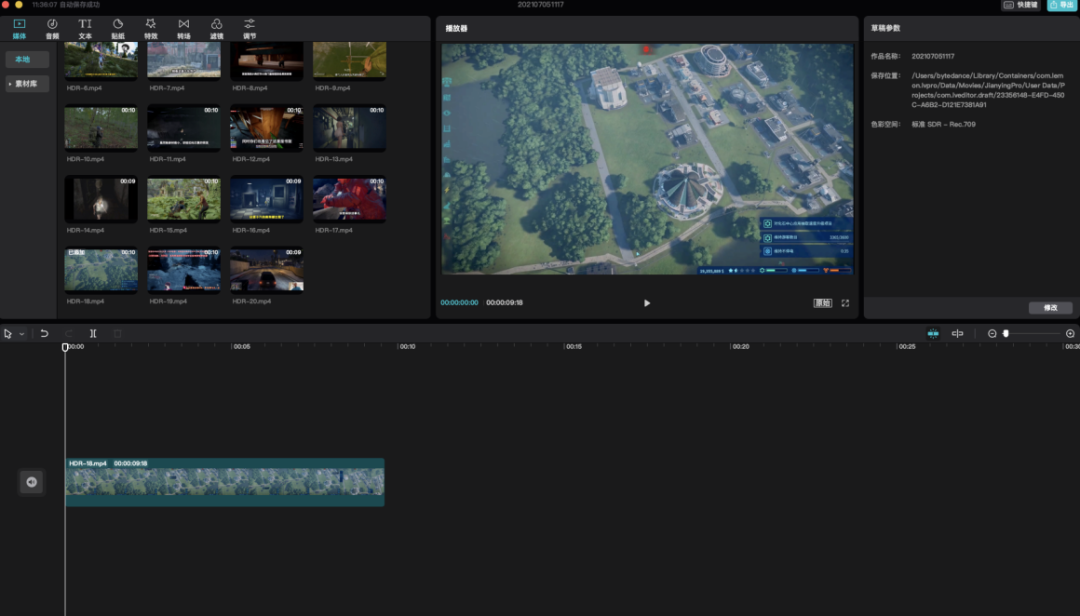Select the HDR-17.mp4 thumbnail
Viewport: 1080px width, 616px height.
[349, 199]
